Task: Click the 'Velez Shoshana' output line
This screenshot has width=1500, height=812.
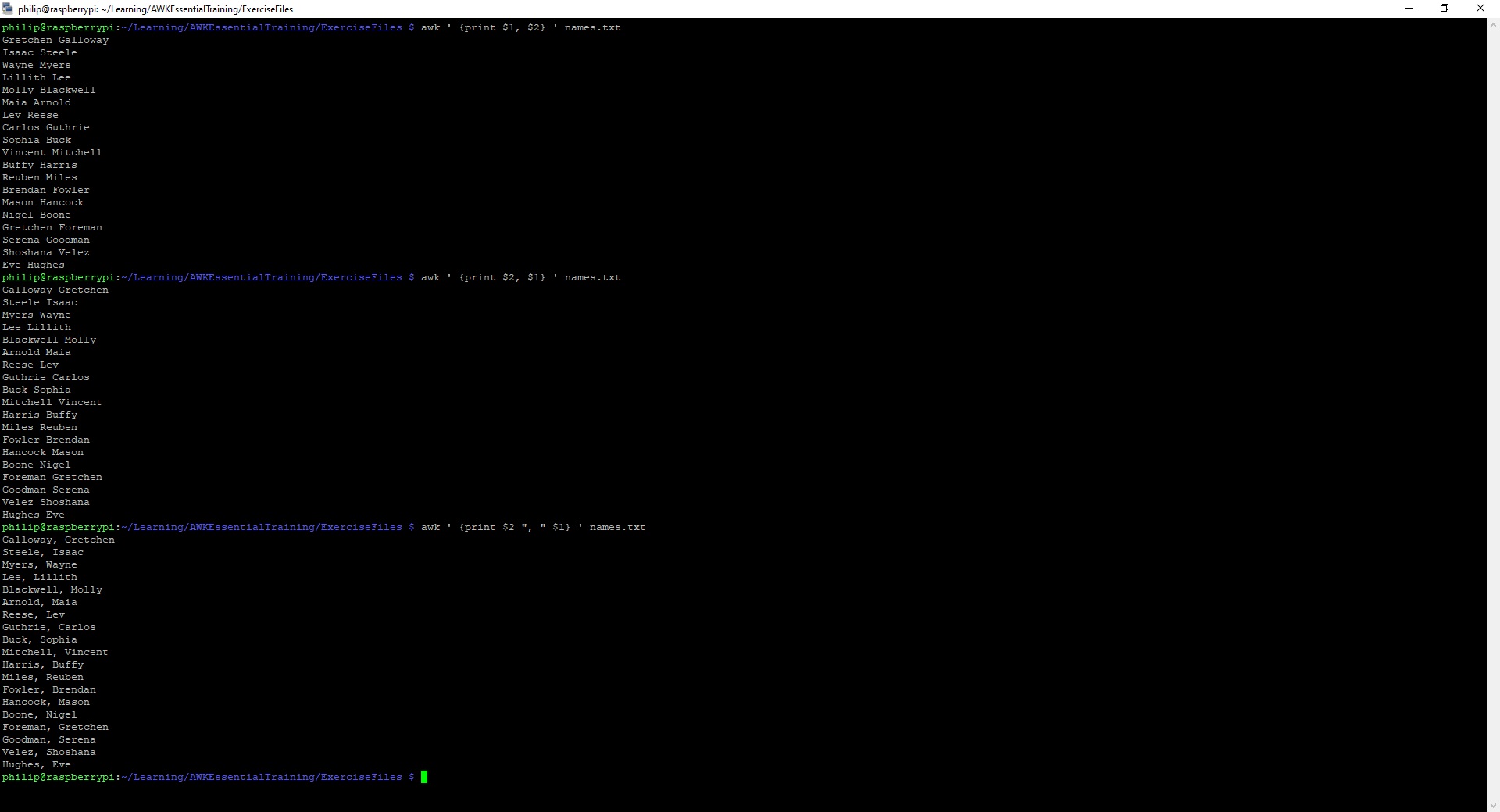Action: point(46,502)
